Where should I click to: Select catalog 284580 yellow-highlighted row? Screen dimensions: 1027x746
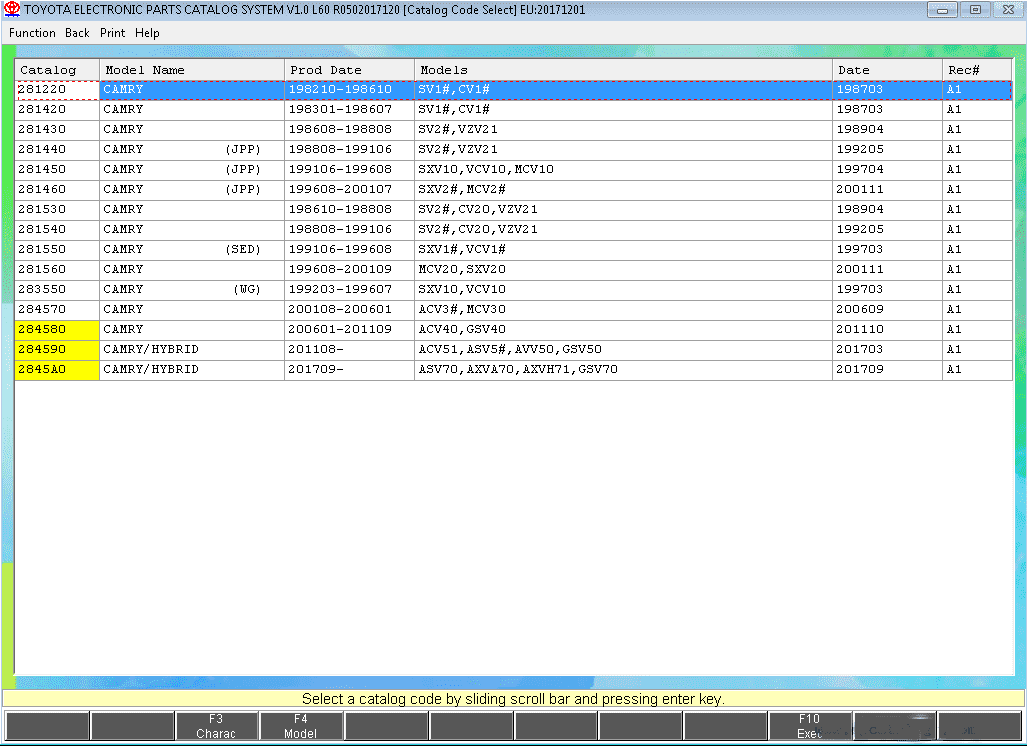[x=514, y=329]
